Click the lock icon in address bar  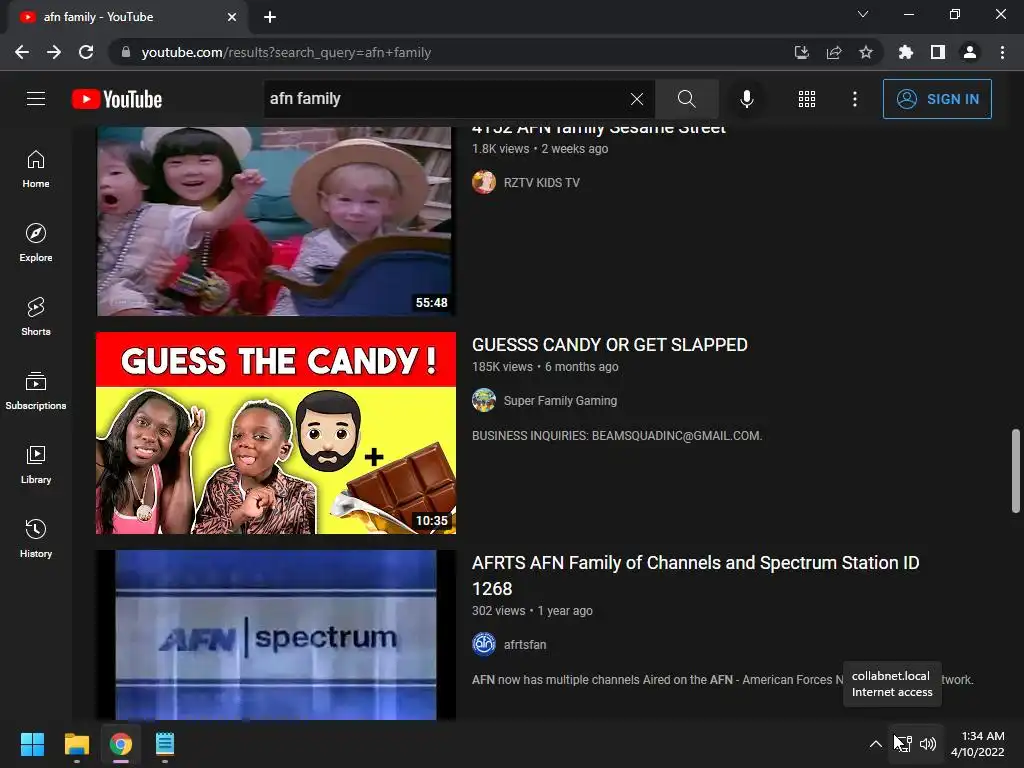125,52
